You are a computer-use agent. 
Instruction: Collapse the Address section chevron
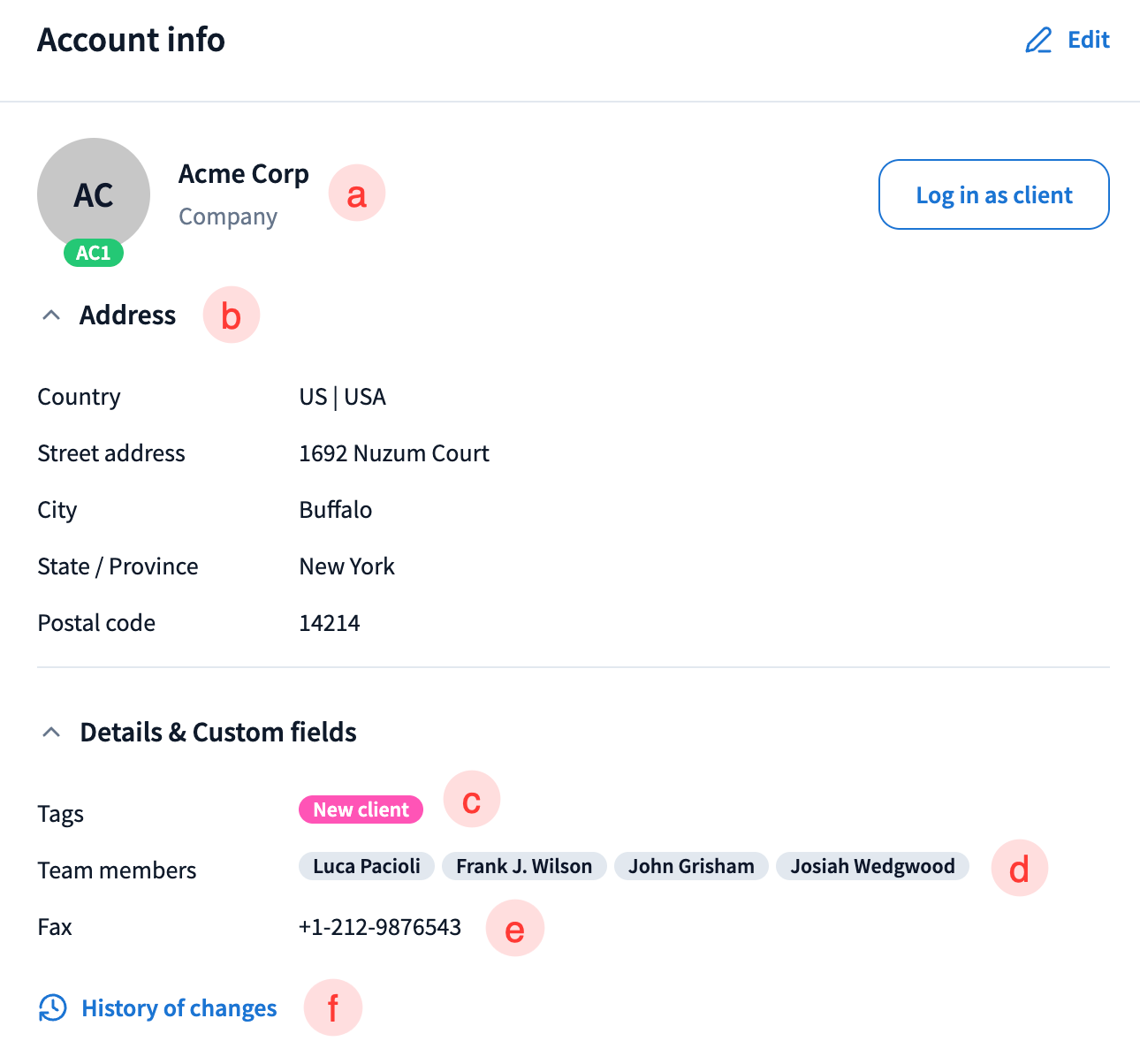click(x=51, y=315)
